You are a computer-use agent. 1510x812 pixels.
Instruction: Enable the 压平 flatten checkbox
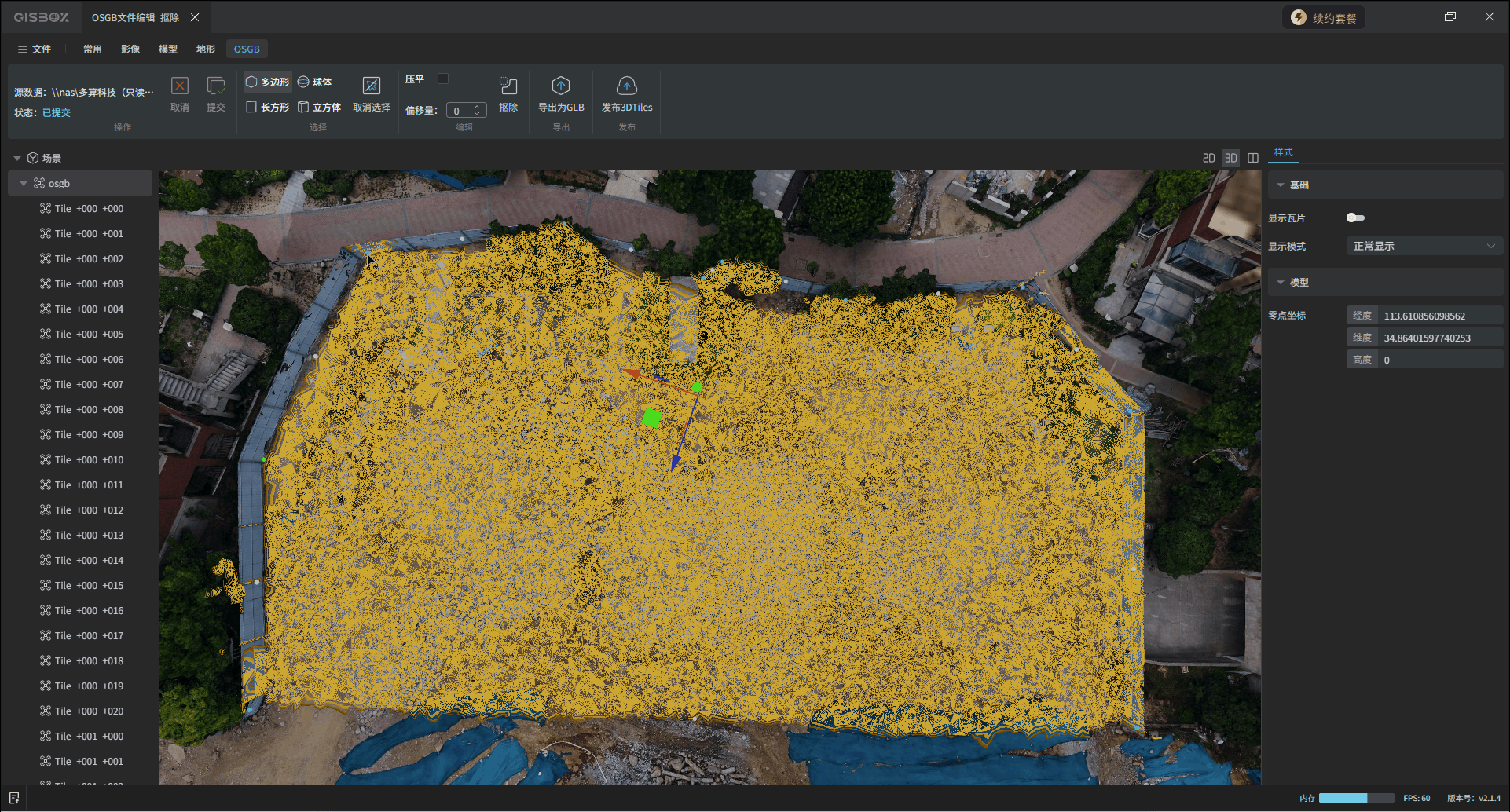coord(443,79)
